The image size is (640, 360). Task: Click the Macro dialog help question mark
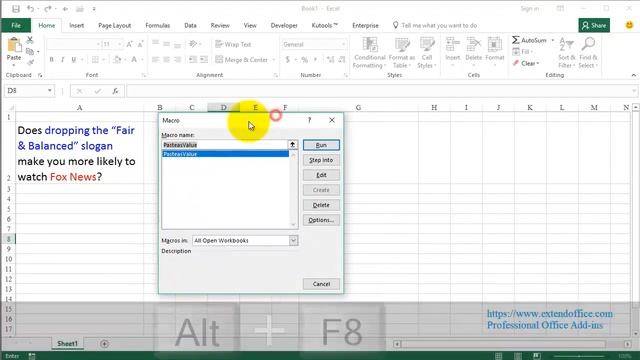click(x=309, y=120)
